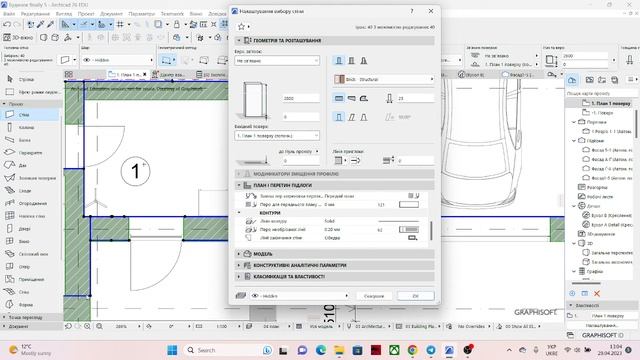The height and width of the screenshot is (360, 640).
Task: Click the eyedropper pick-up parameters icon
Action: 40,24
